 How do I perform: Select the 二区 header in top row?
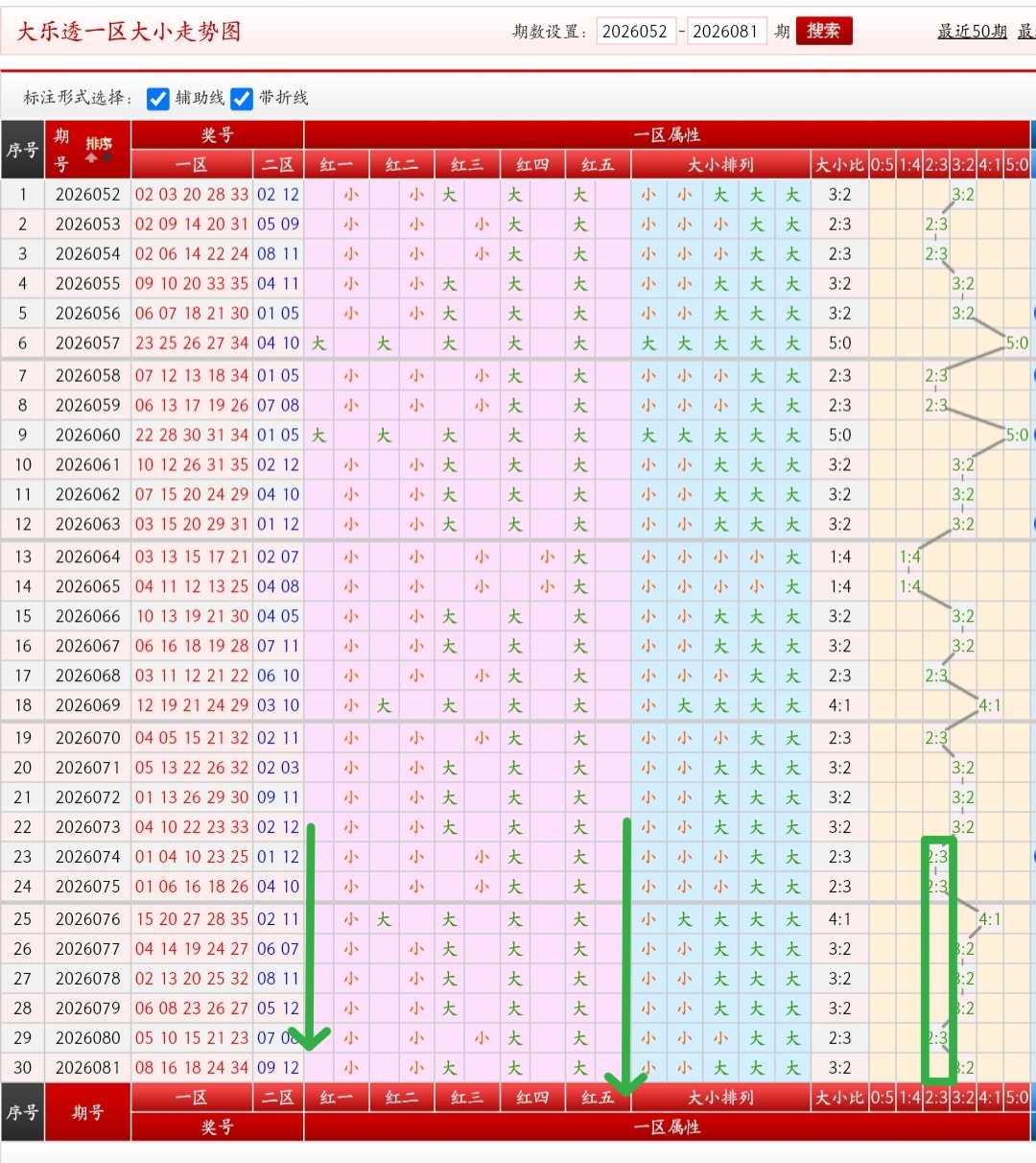[278, 164]
